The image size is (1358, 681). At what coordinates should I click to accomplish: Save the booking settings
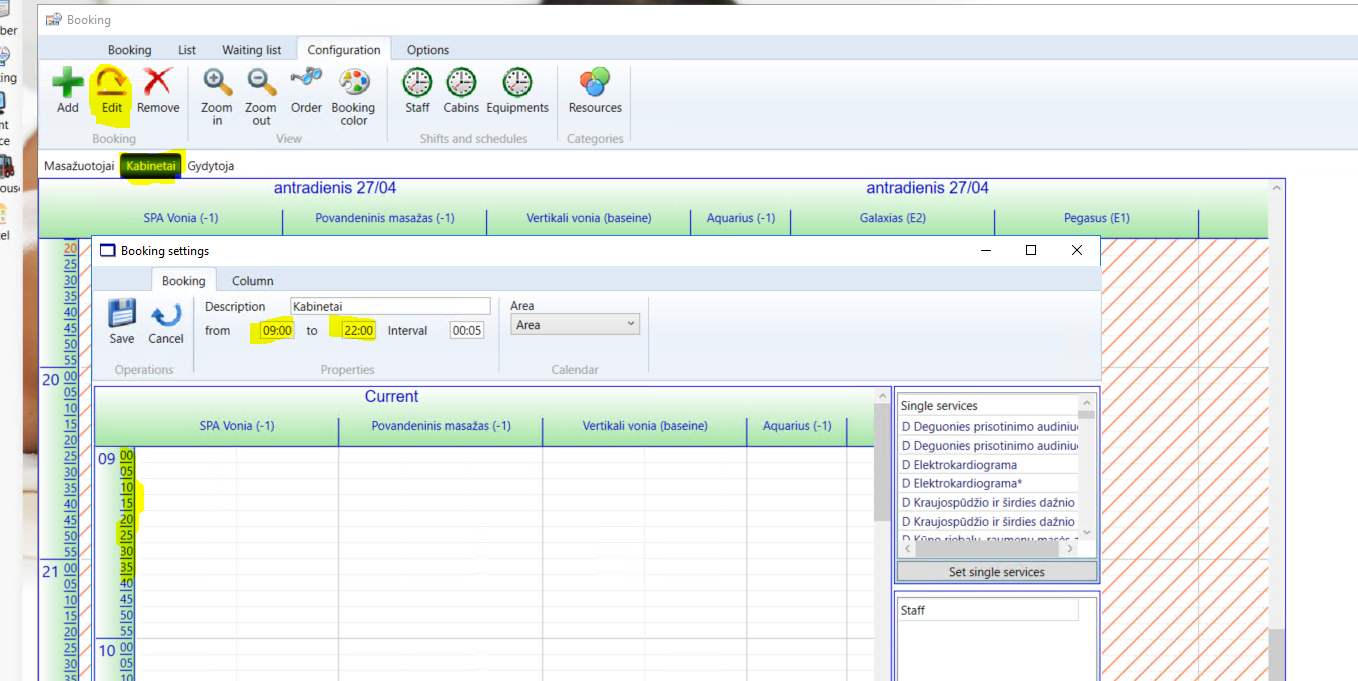tap(122, 315)
